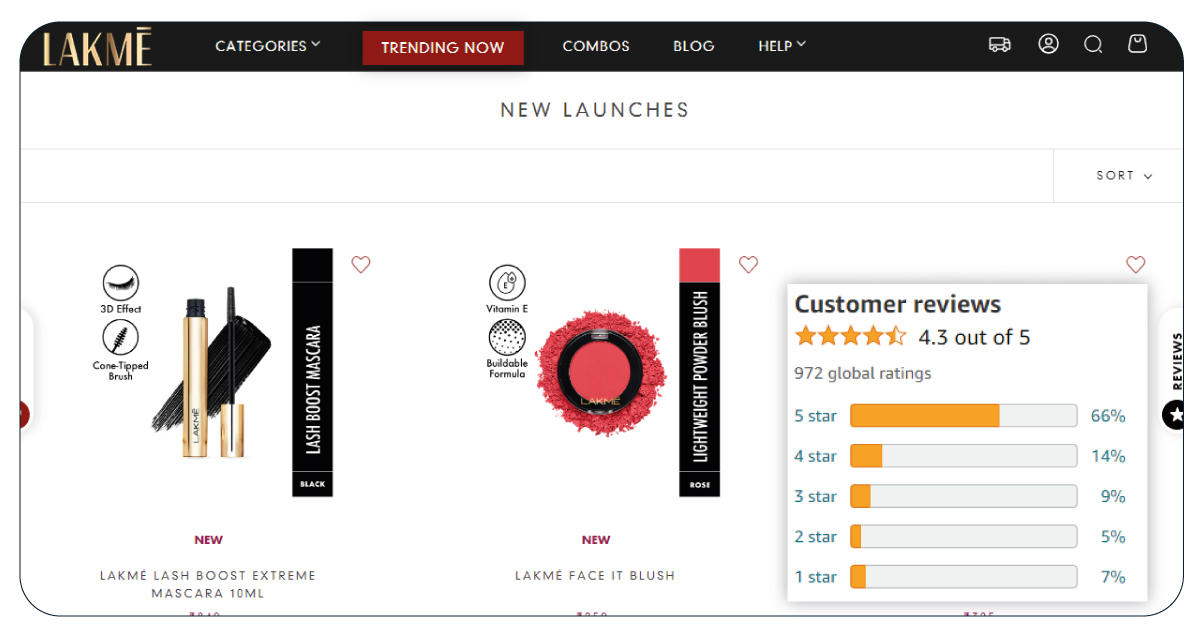
Task: Click the 14% rating bar
Action: (x=964, y=456)
